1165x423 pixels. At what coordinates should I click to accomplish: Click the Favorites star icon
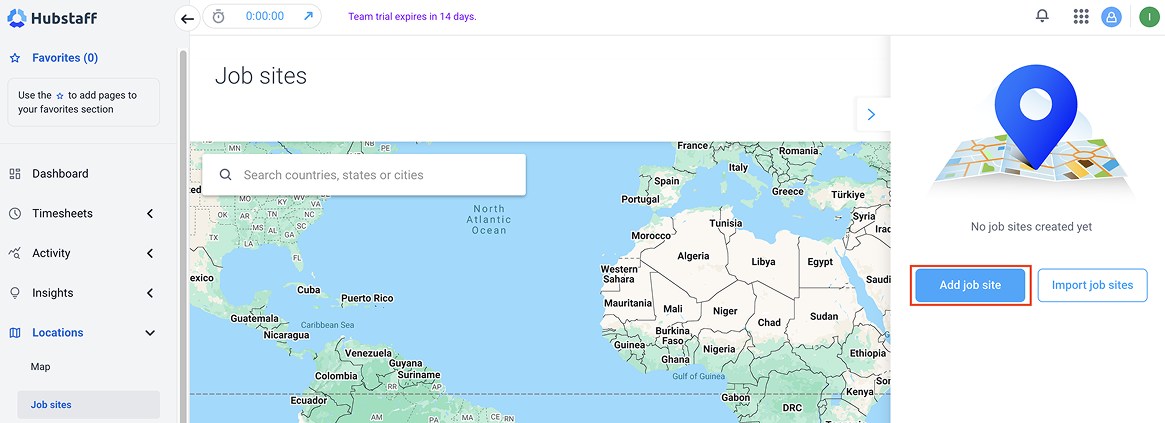(15, 58)
